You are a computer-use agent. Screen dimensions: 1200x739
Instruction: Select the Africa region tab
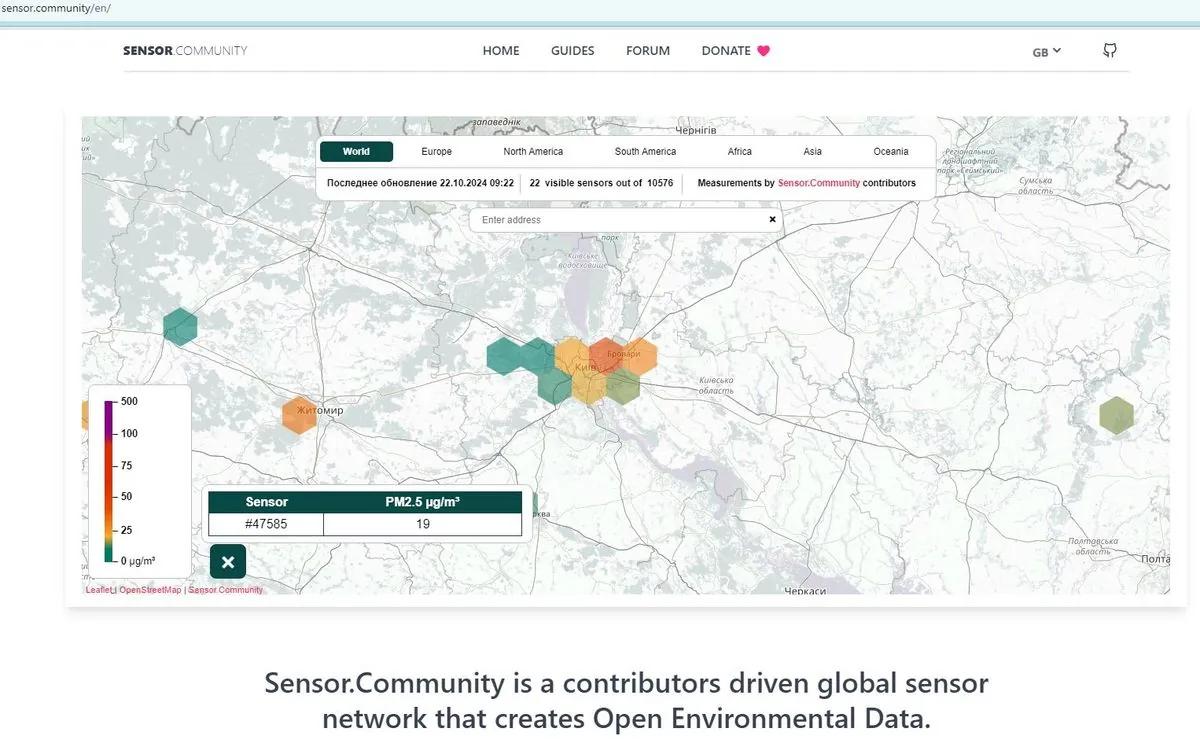click(740, 152)
